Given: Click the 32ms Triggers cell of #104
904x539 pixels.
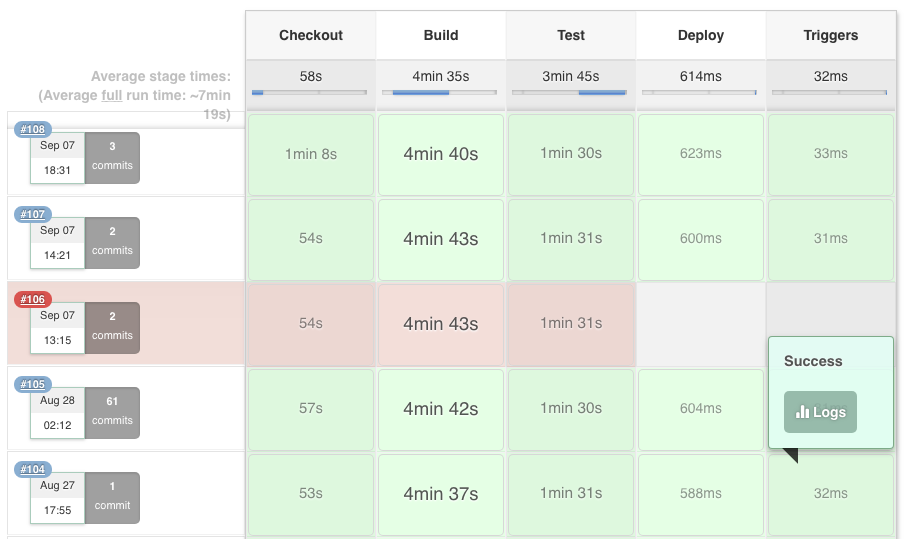Looking at the screenshot, I should [x=831, y=493].
